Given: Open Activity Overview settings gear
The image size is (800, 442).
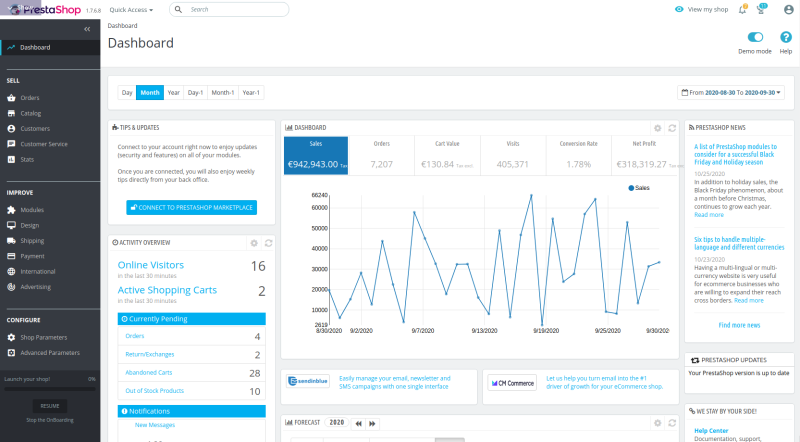Looking at the screenshot, I should coord(254,242).
